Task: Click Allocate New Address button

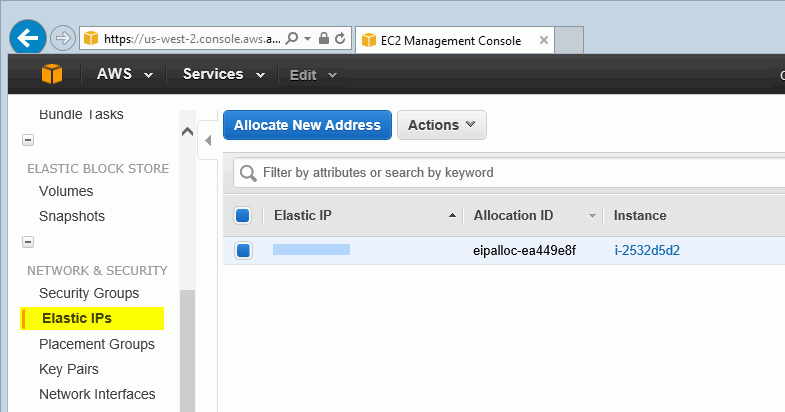Action: click(307, 125)
